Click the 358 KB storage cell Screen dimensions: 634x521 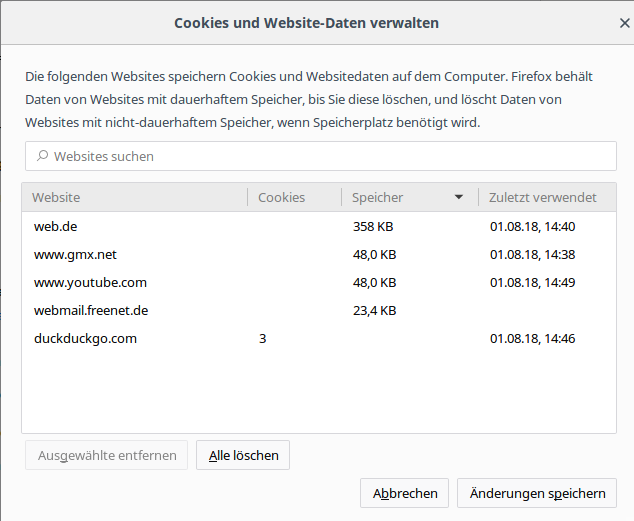tap(373, 227)
